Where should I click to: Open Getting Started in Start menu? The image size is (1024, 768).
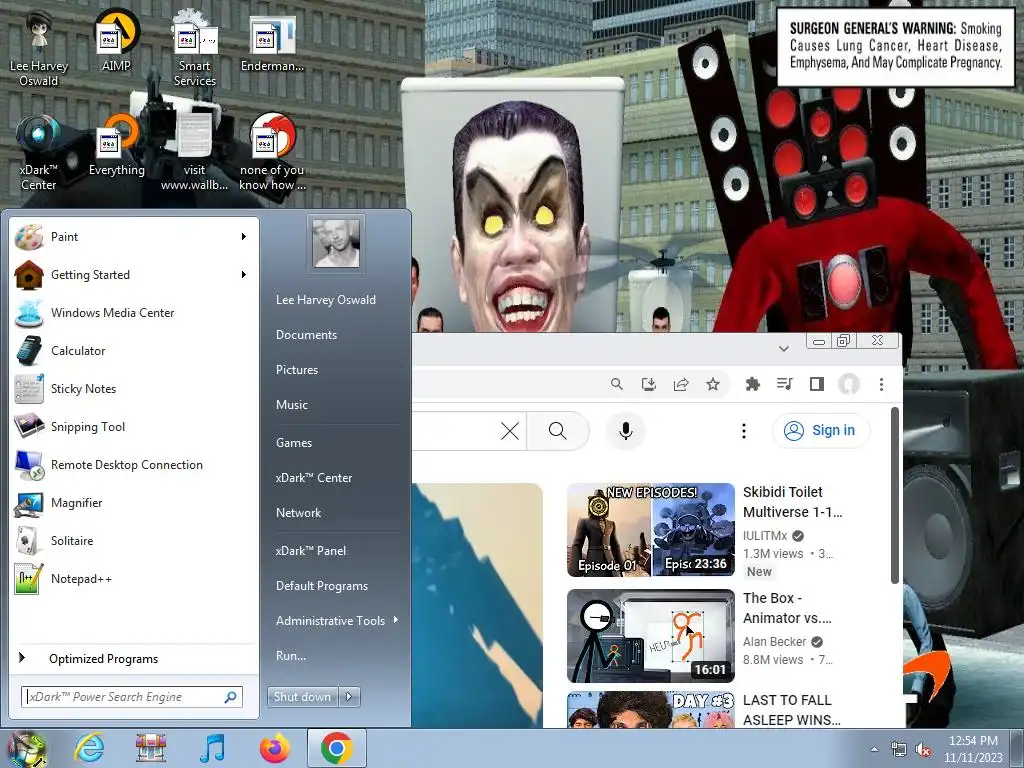point(134,275)
